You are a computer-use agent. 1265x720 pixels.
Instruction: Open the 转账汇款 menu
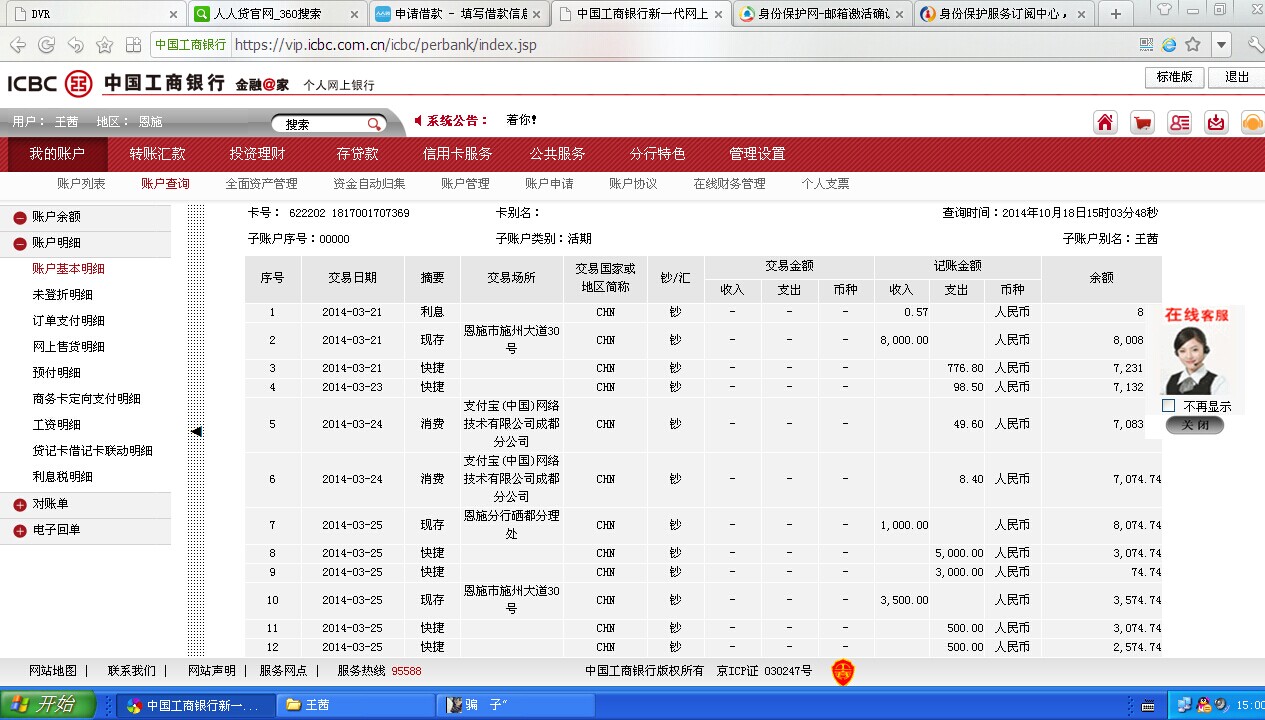click(157, 154)
